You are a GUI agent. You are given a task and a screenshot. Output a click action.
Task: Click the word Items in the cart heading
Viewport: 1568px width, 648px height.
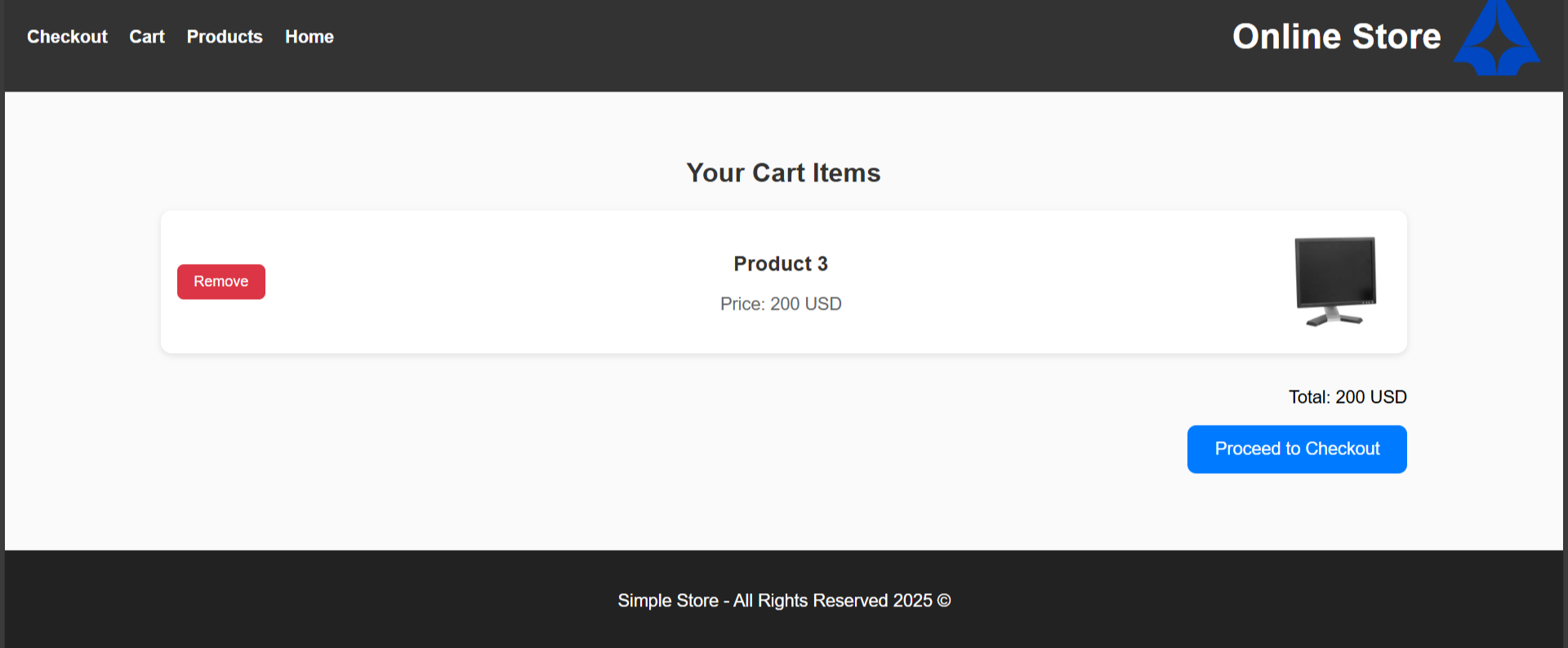coord(846,173)
